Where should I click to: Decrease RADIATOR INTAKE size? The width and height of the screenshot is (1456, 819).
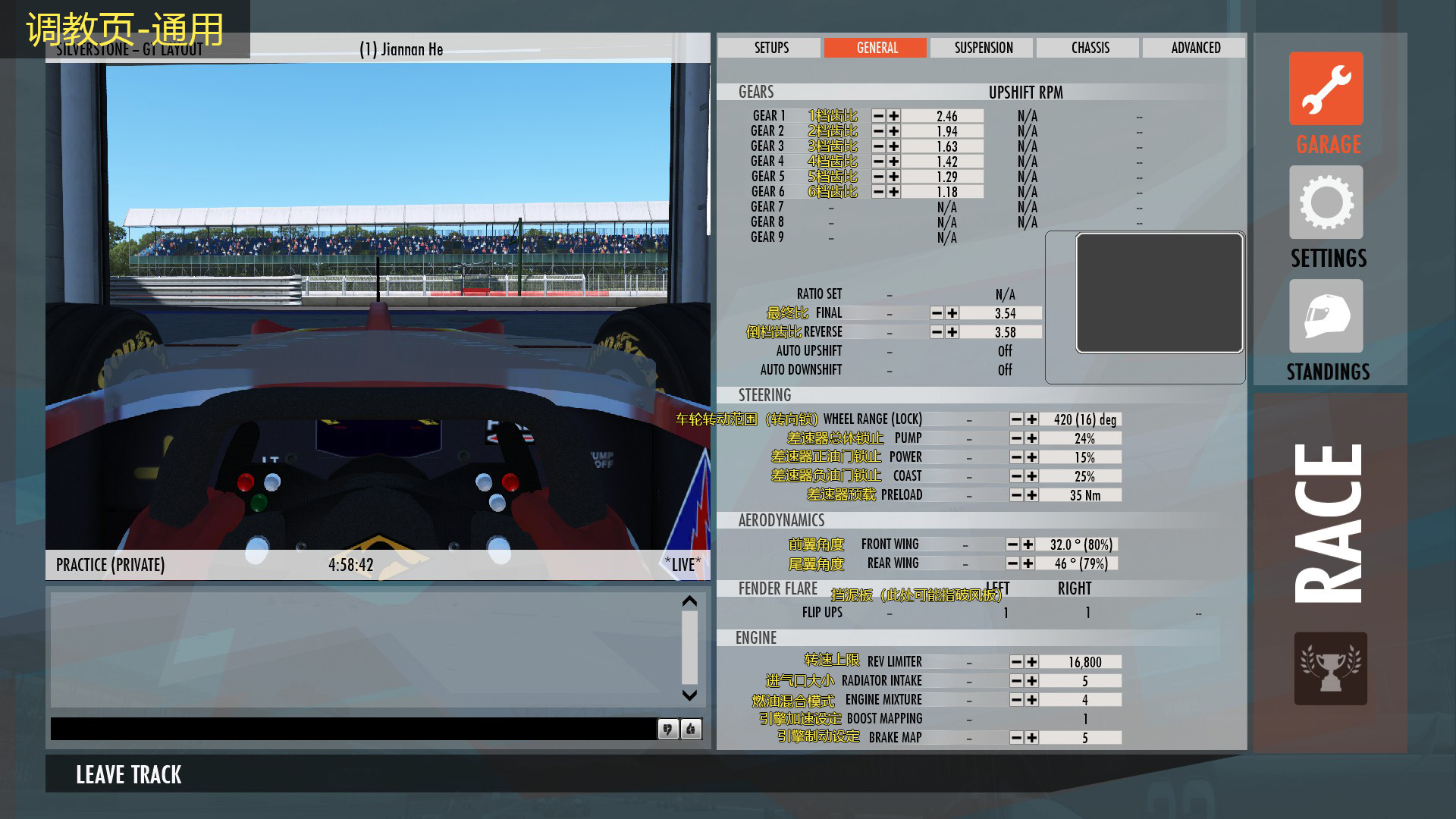pos(1016,681)
